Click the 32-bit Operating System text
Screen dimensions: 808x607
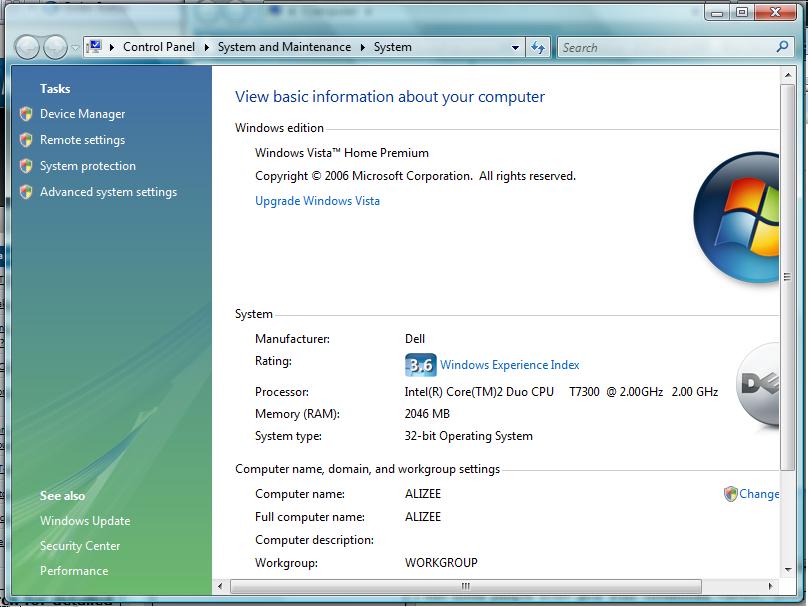468,436
